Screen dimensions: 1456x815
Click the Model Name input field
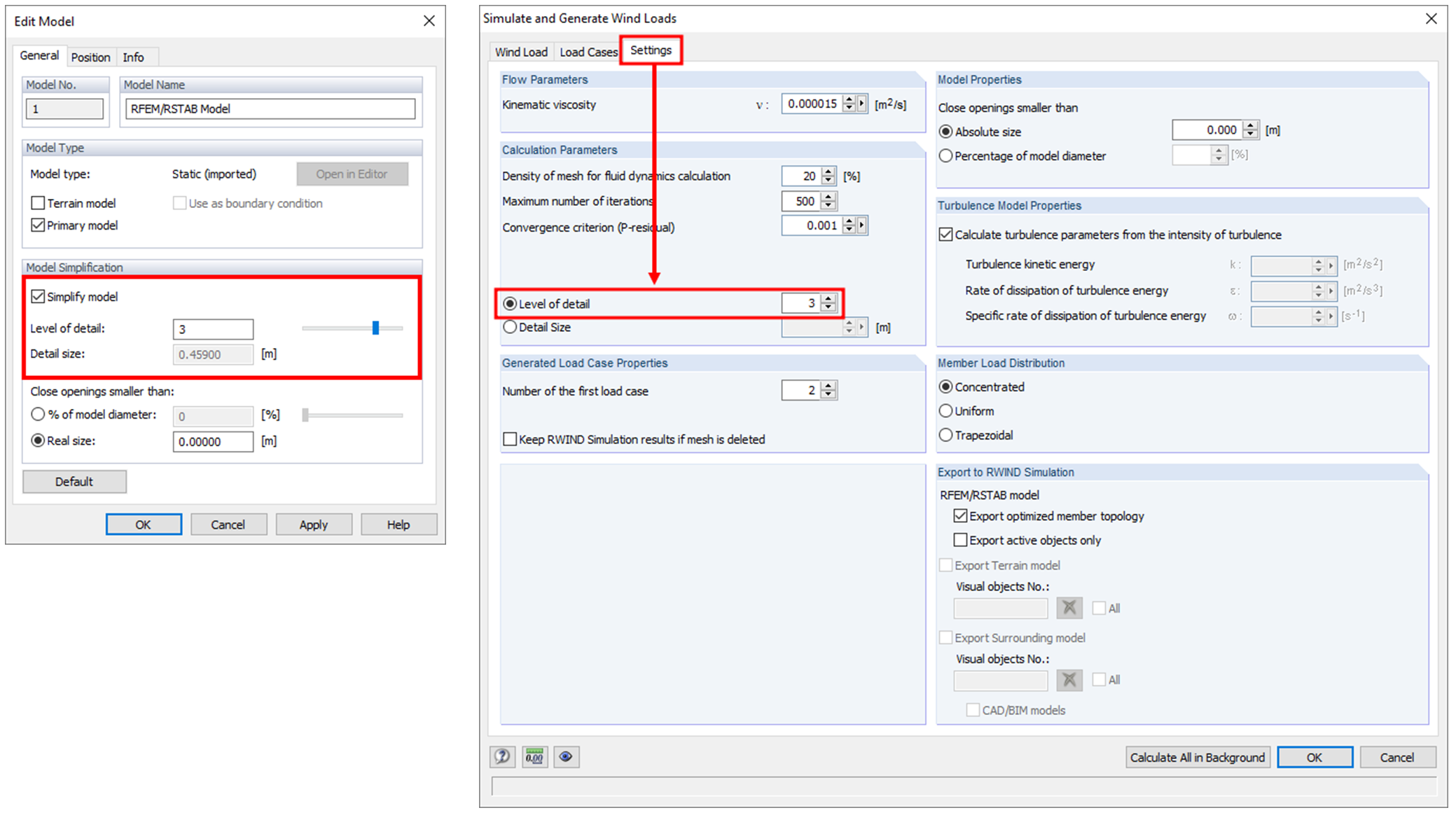point(269,109)
